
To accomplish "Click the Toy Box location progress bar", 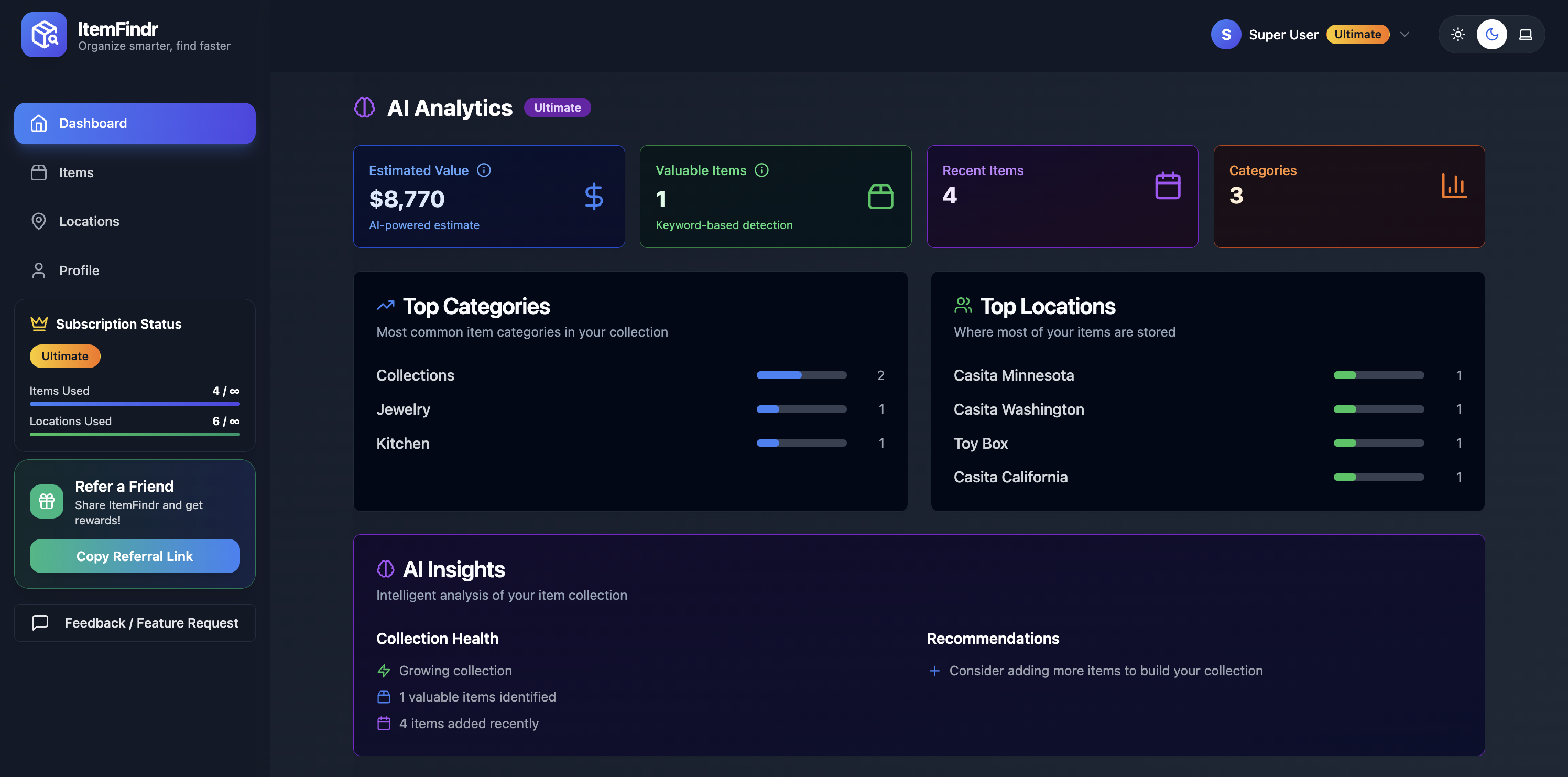I will tap(1379, 444).
